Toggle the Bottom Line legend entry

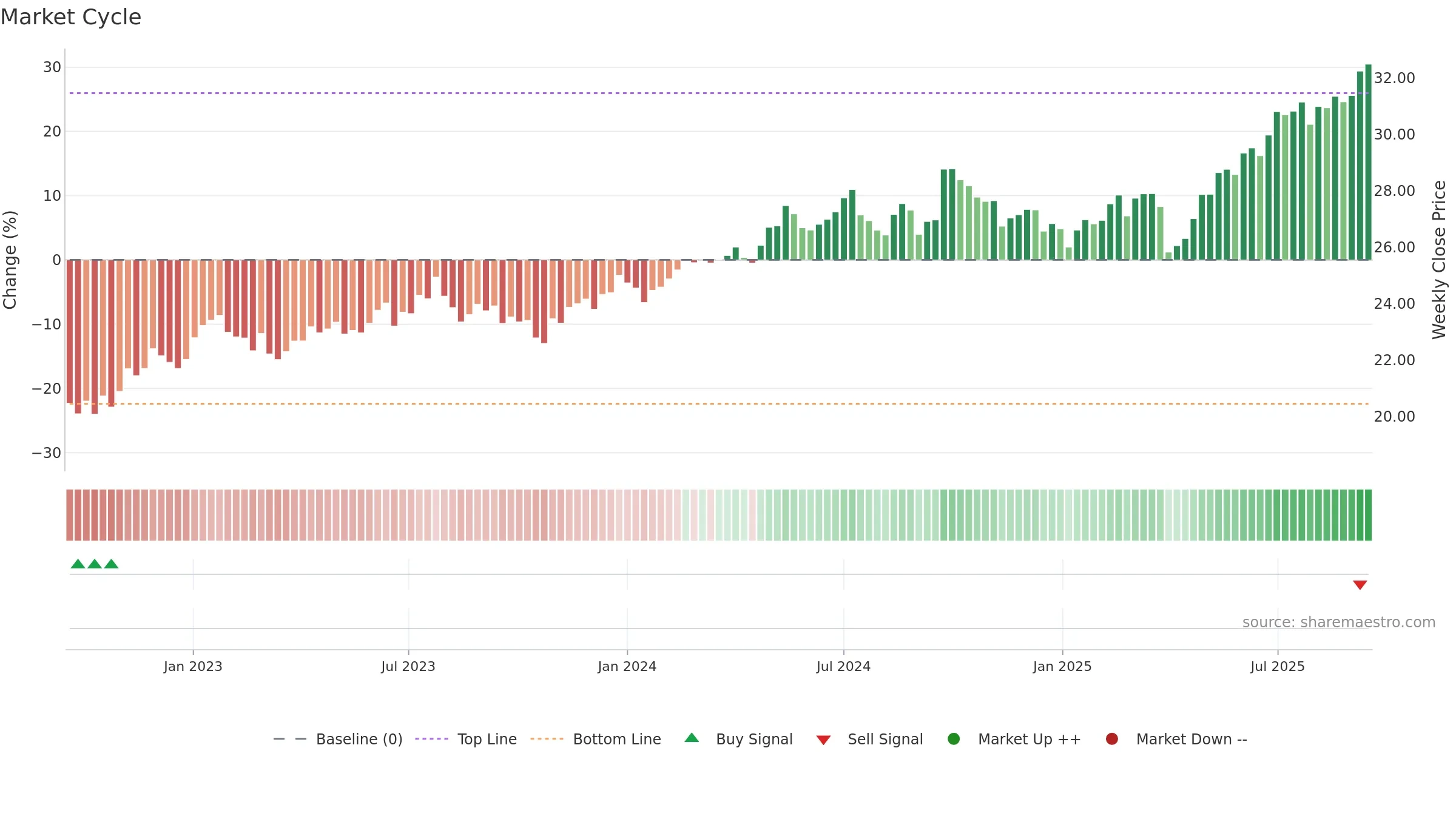point(596,739)
